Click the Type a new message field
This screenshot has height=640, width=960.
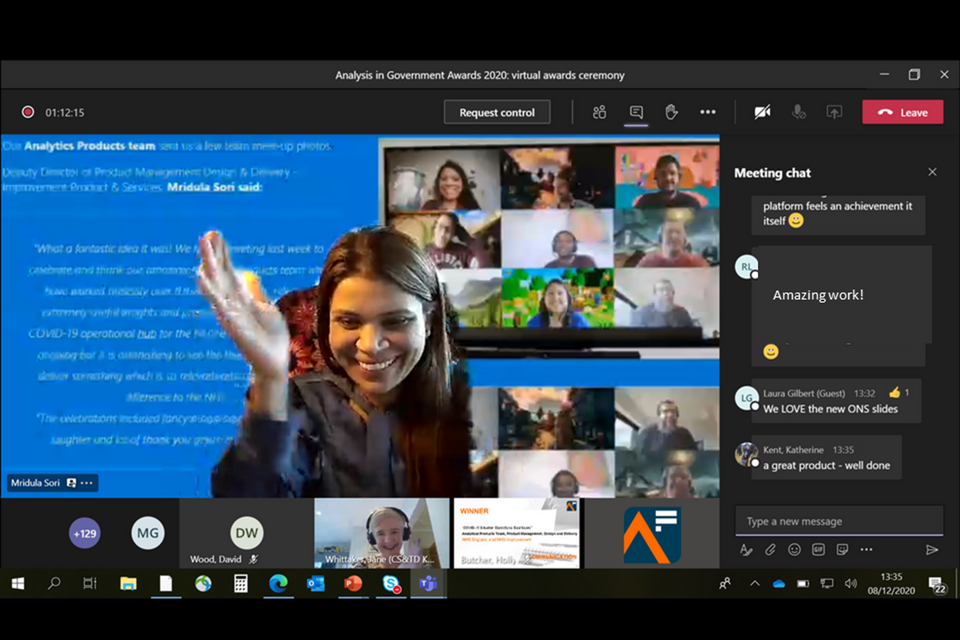pyautogui.click(x=838, y=521)
